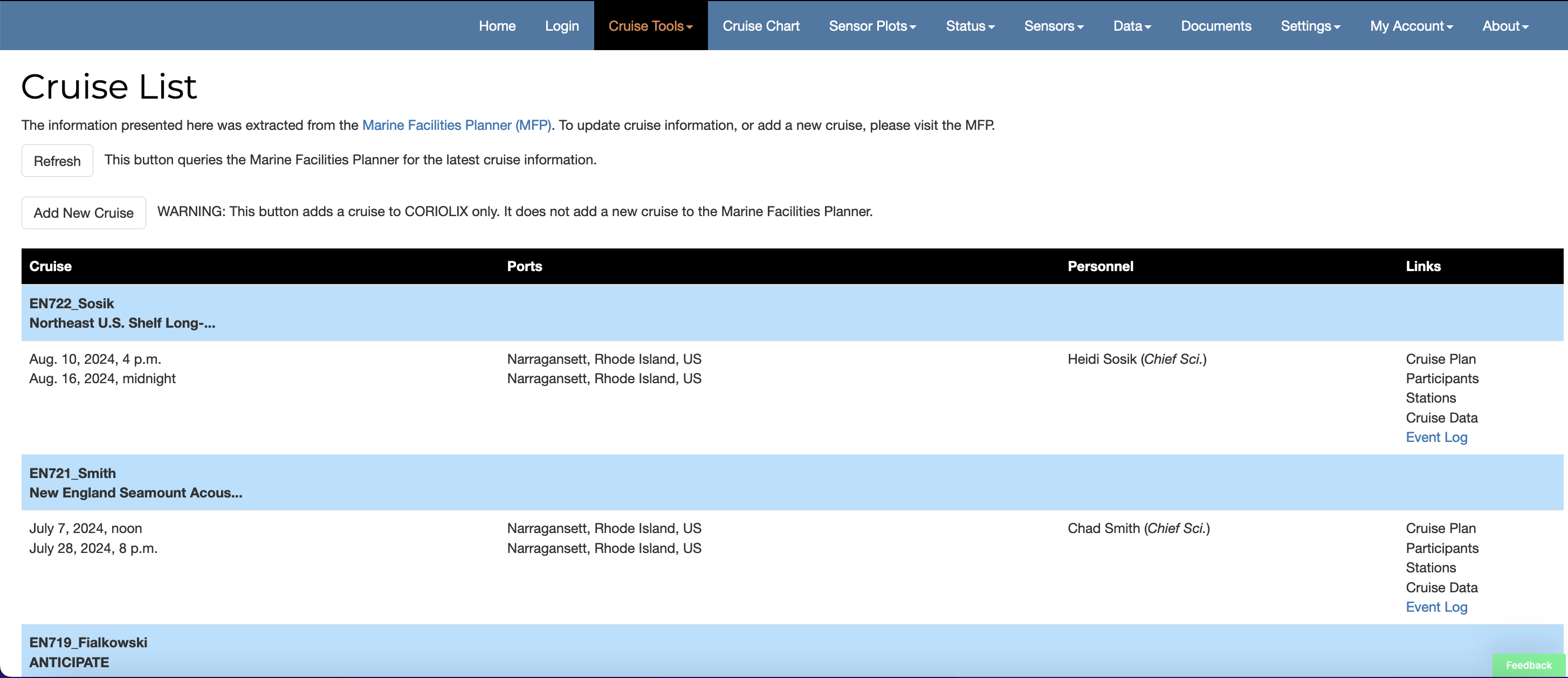Open Event Log for EN722_Sosik cruise
The height and width of the screenshot is (678, 1568).
(1436, 437)
